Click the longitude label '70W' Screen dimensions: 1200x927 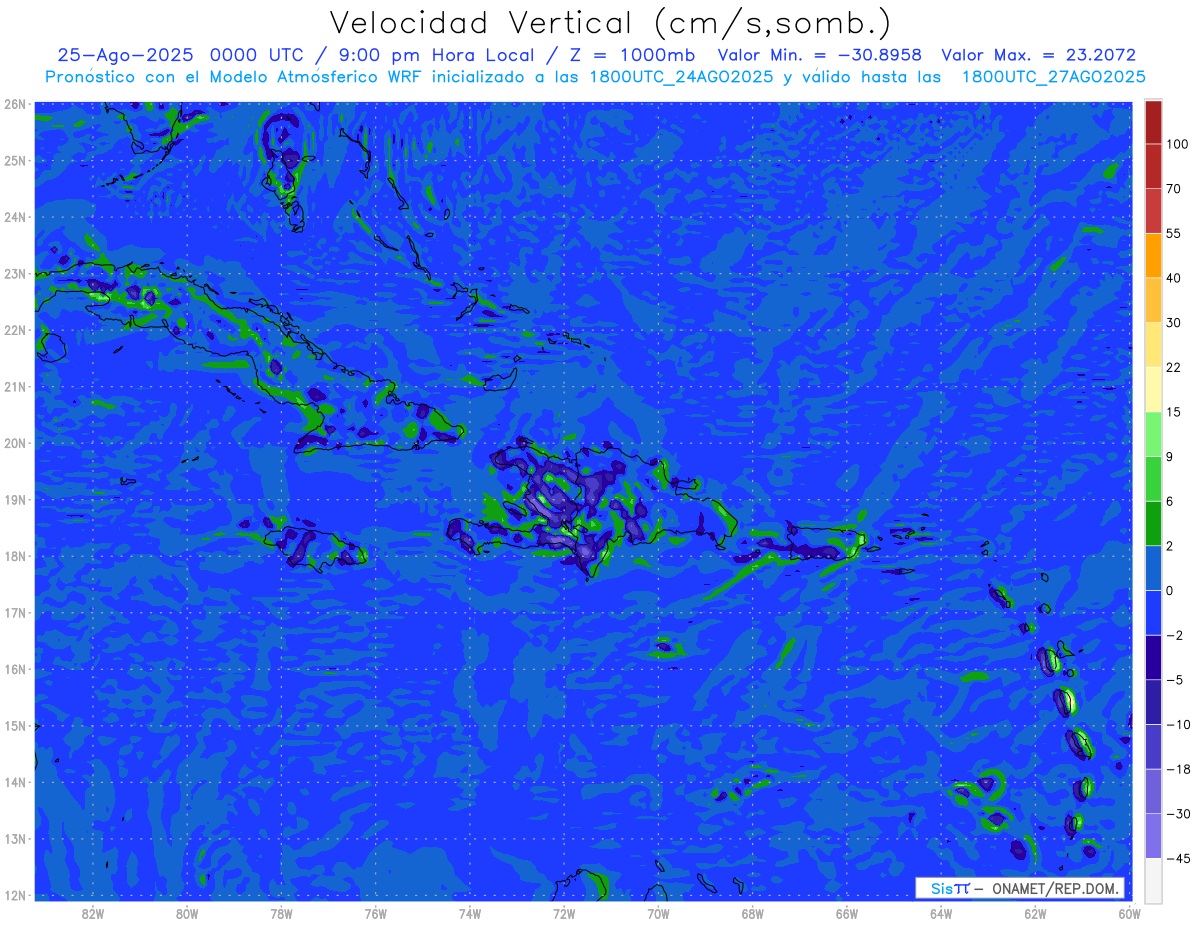point(658,913)
